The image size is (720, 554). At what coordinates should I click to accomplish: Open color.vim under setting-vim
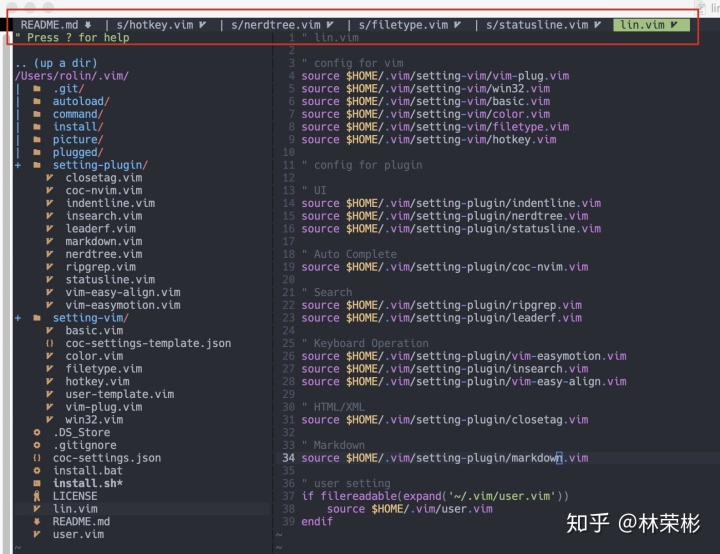click(x=94, y=356)
